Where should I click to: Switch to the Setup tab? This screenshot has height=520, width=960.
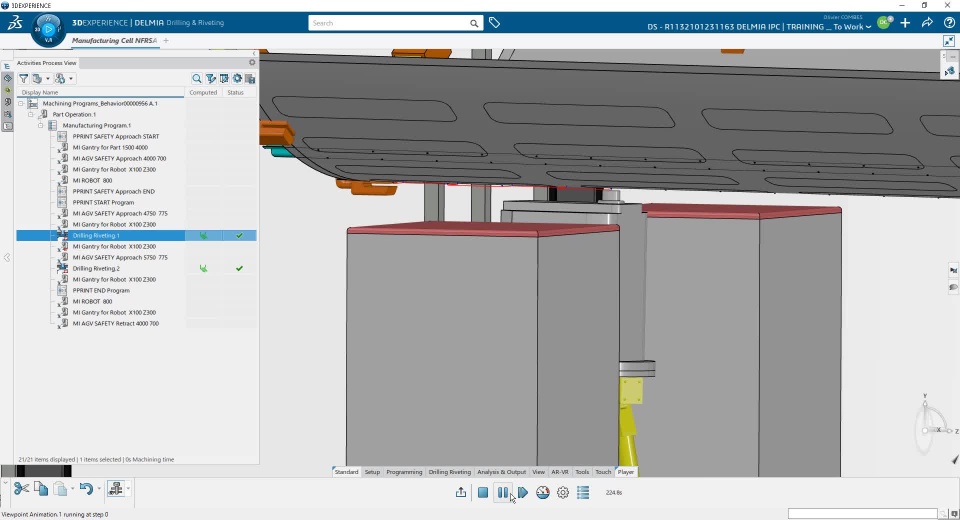[372, 472]
